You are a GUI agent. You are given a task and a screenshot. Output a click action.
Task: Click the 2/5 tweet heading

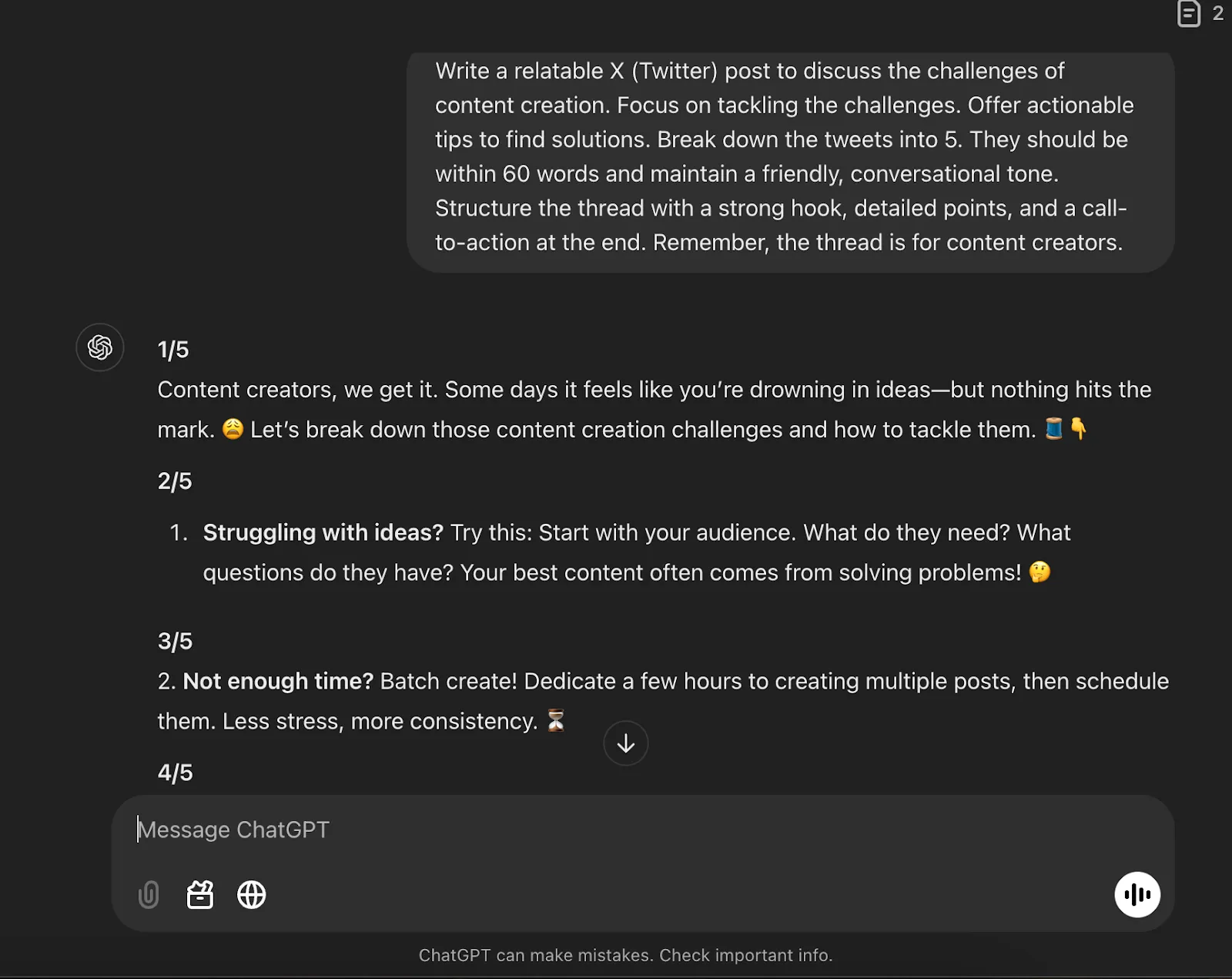point(175,481)
